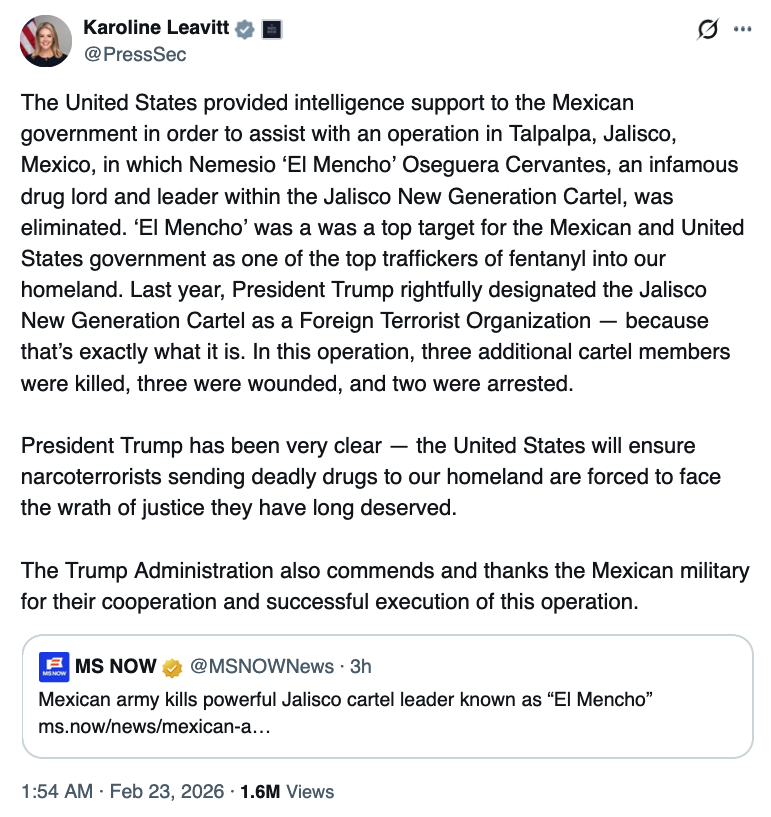Open the ms.now/news/mexican-a… link
Image resolution: width=771 pixels, height=817 pixels.
point(154,724)
